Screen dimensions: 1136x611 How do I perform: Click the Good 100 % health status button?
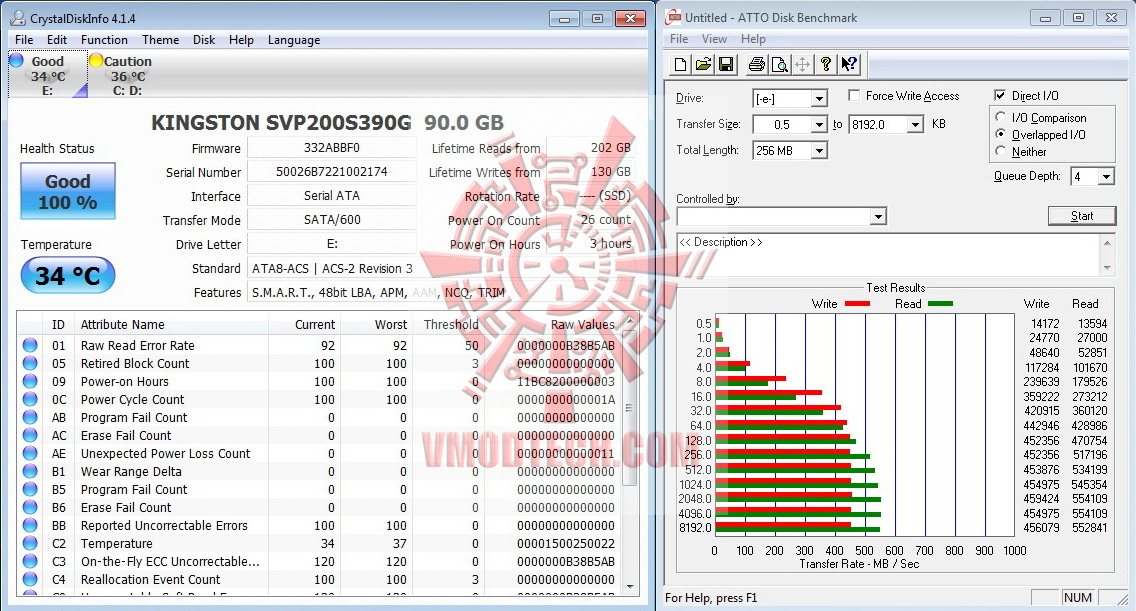point(67,191)
